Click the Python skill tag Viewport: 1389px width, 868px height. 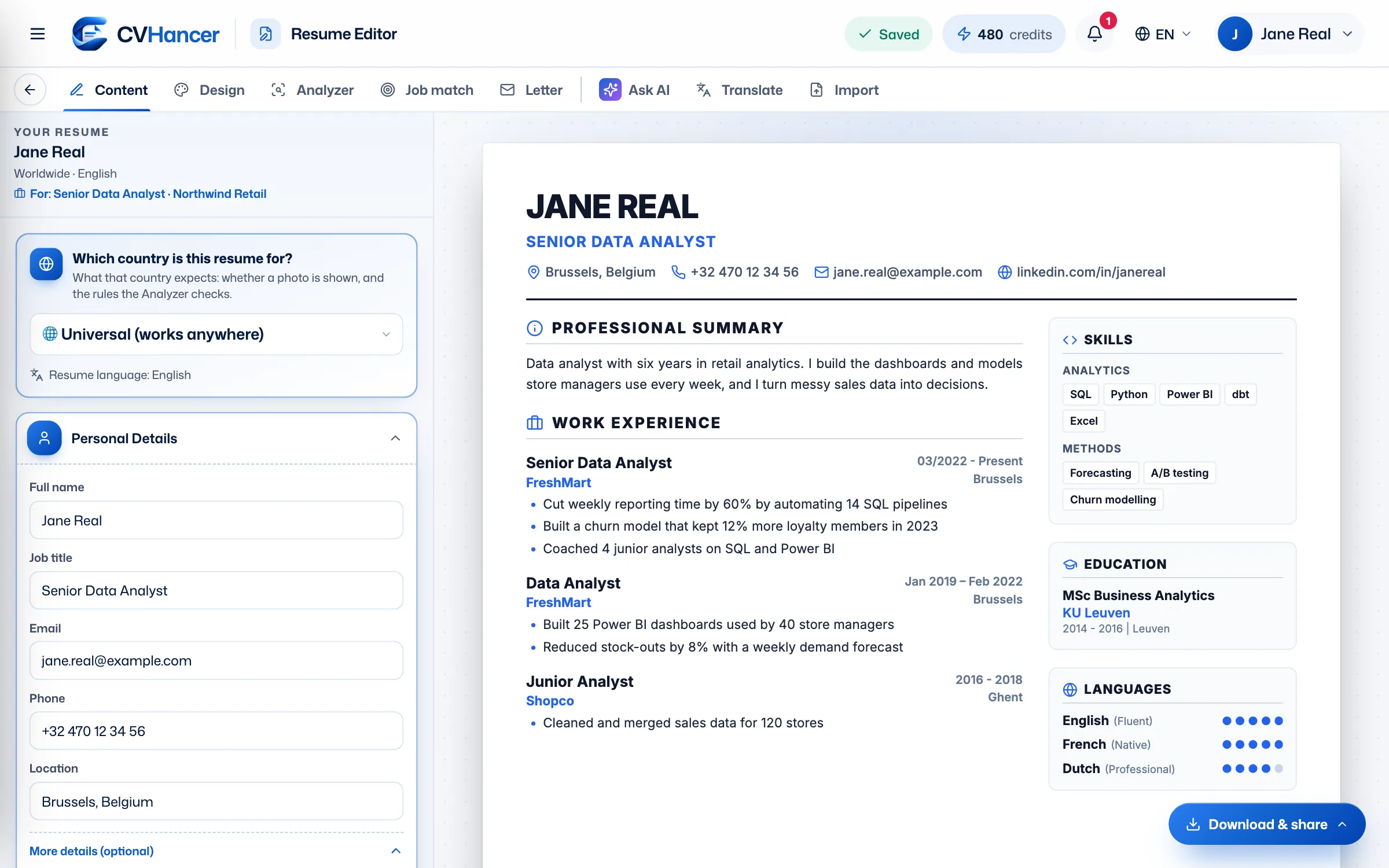[1129, 394]
